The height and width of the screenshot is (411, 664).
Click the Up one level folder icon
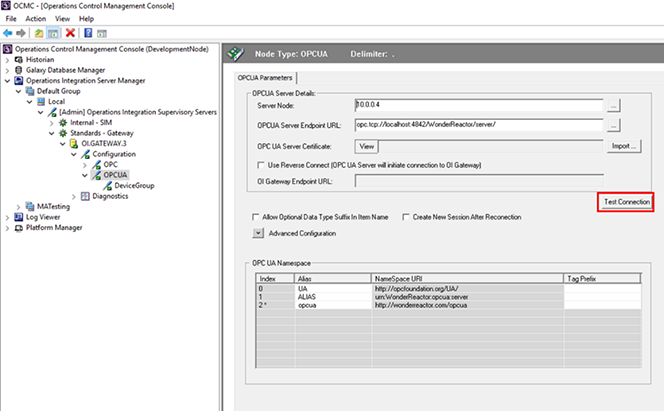(x=39, y=33)
